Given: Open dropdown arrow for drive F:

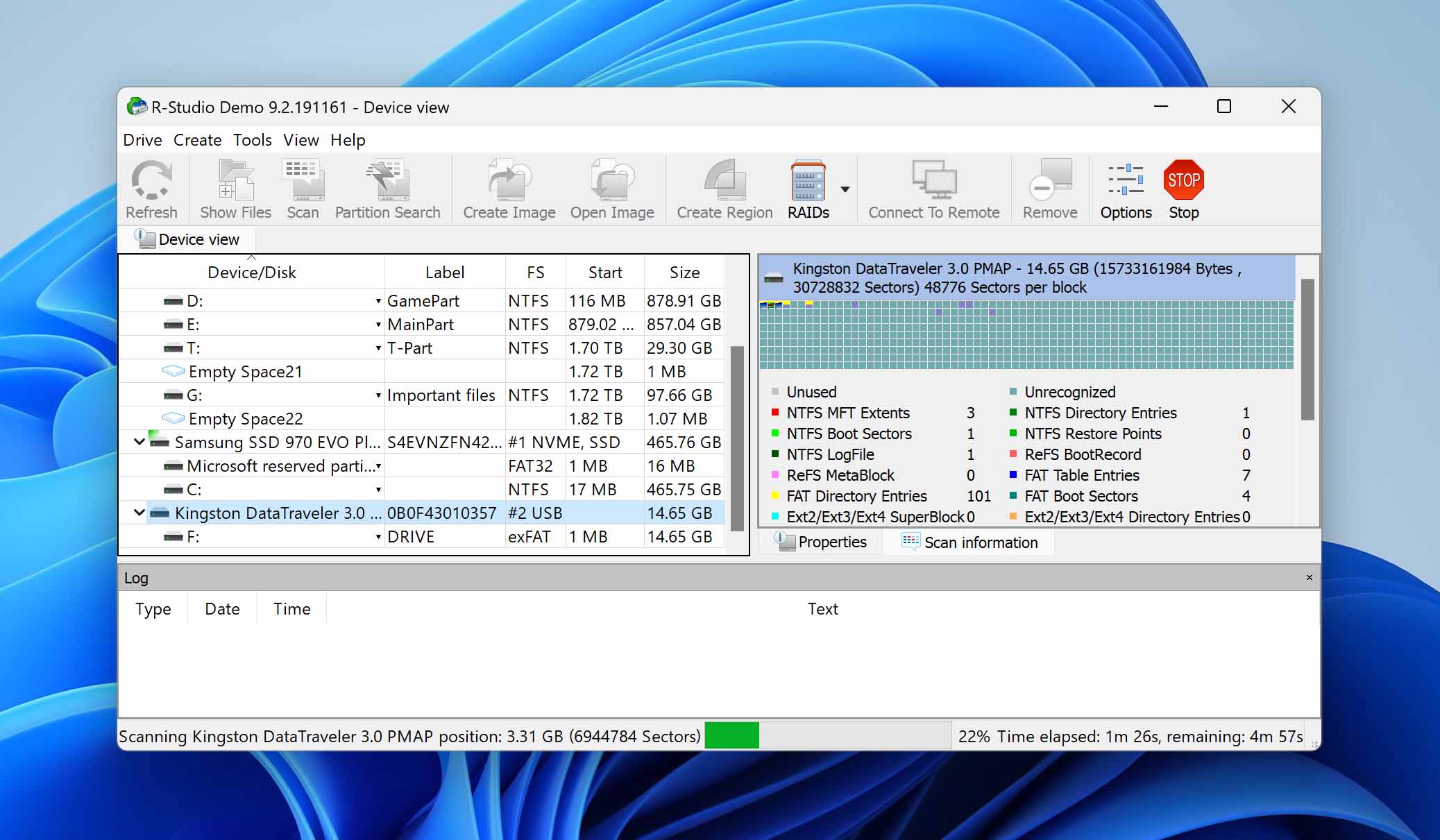Looking at the screenshot, I should [378, 536].
